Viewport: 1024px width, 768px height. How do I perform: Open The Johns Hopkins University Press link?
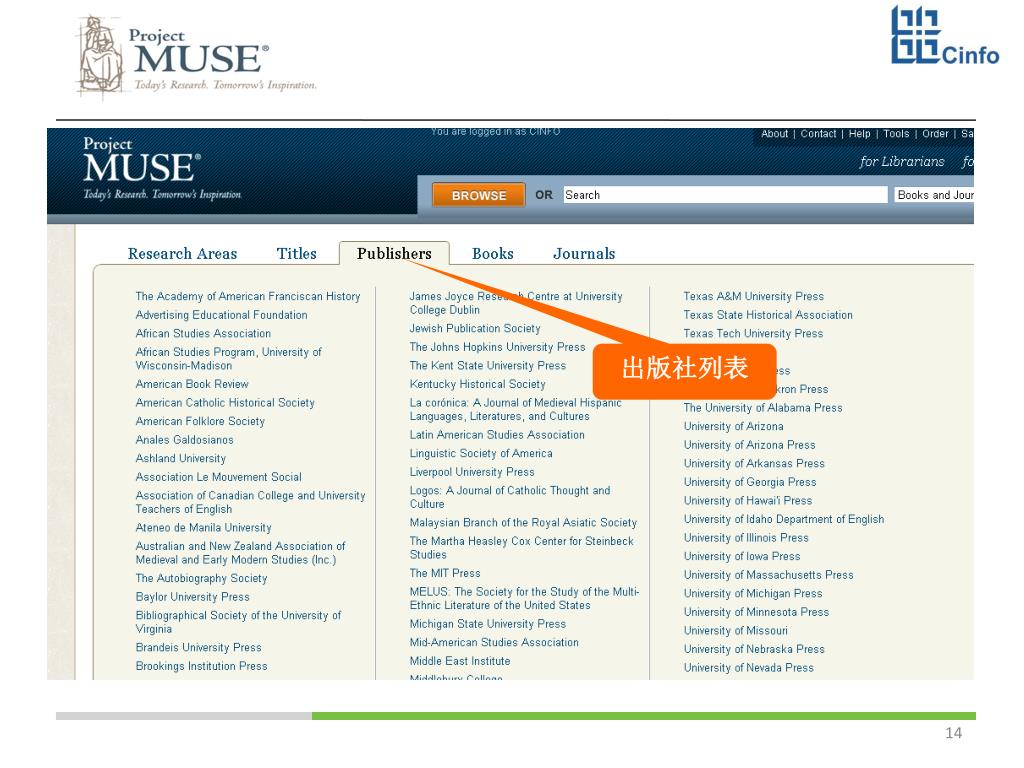497,347
